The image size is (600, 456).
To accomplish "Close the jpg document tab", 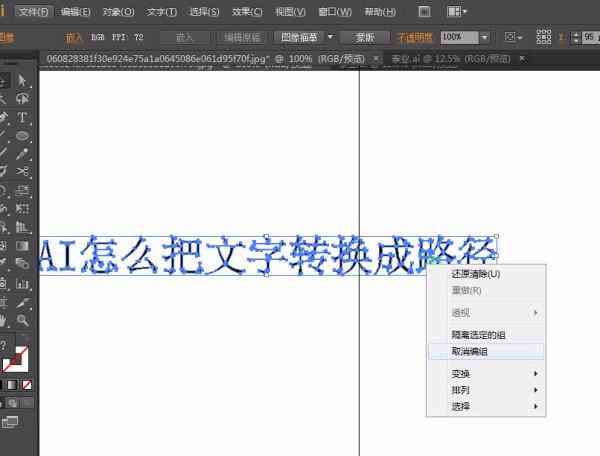I will [376, 59].
